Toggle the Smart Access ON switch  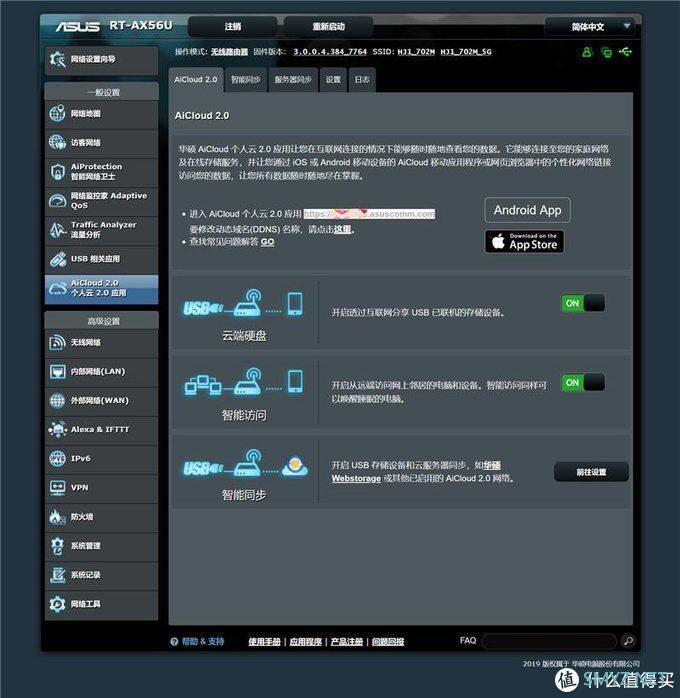click(583, 382)
